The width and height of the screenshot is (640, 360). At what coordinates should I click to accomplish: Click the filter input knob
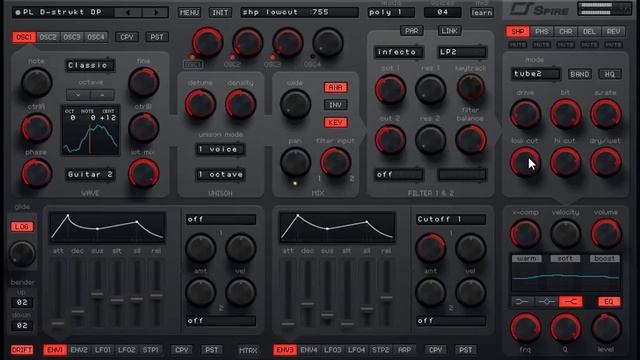(x=335, y=162)
